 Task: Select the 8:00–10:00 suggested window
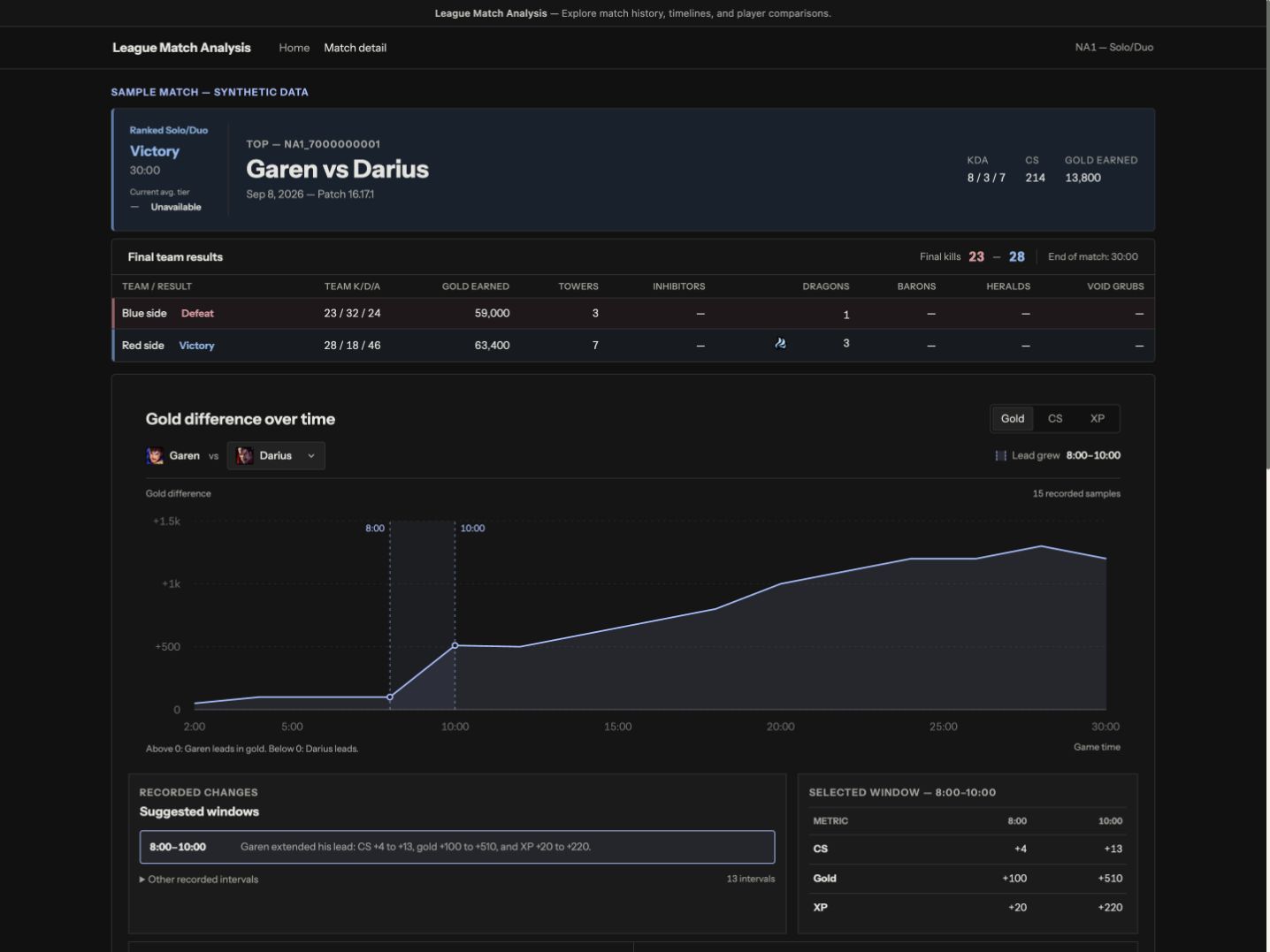(x=457, y=847)
